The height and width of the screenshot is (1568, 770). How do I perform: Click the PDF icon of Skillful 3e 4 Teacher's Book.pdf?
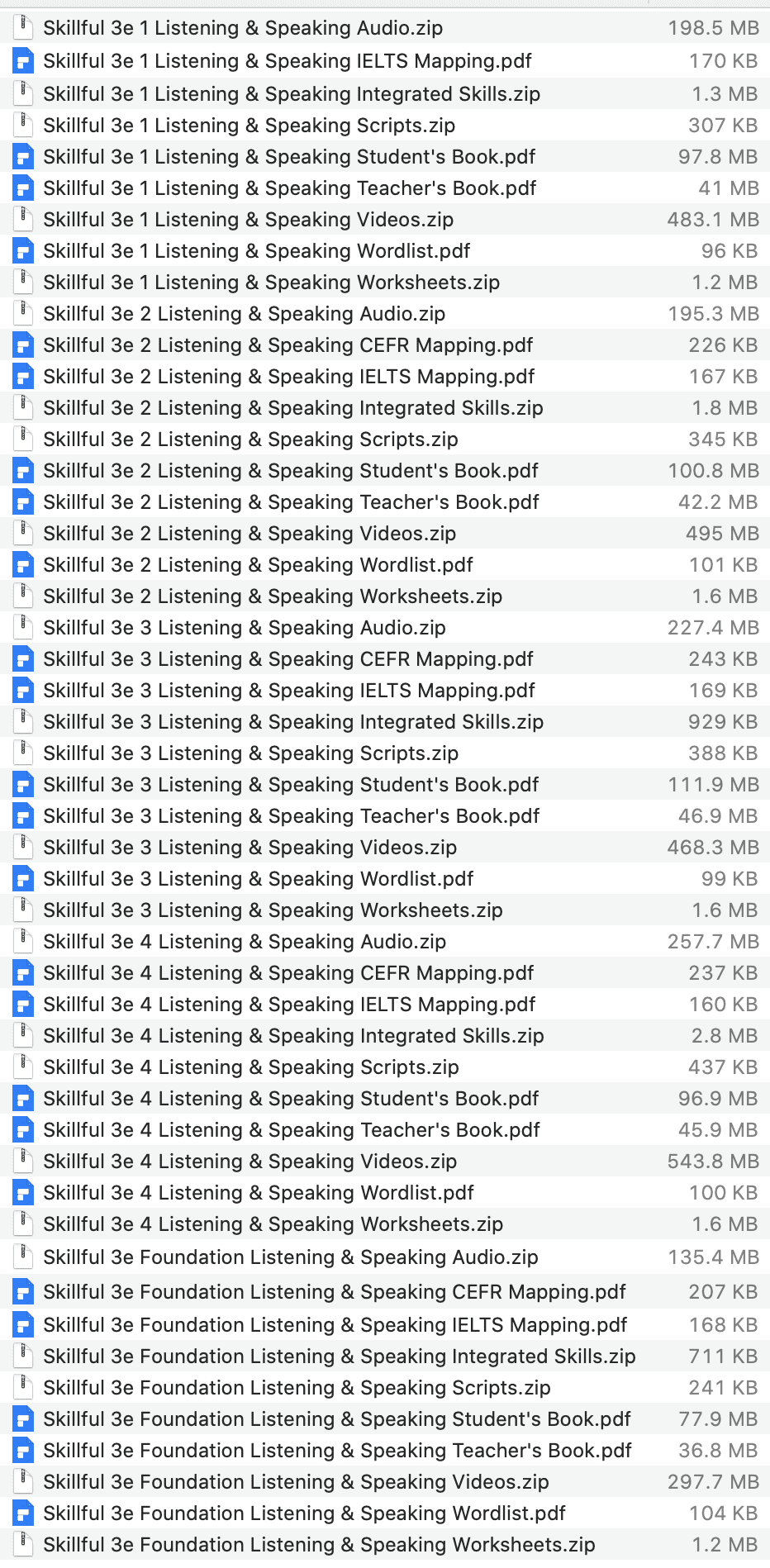24,1130
